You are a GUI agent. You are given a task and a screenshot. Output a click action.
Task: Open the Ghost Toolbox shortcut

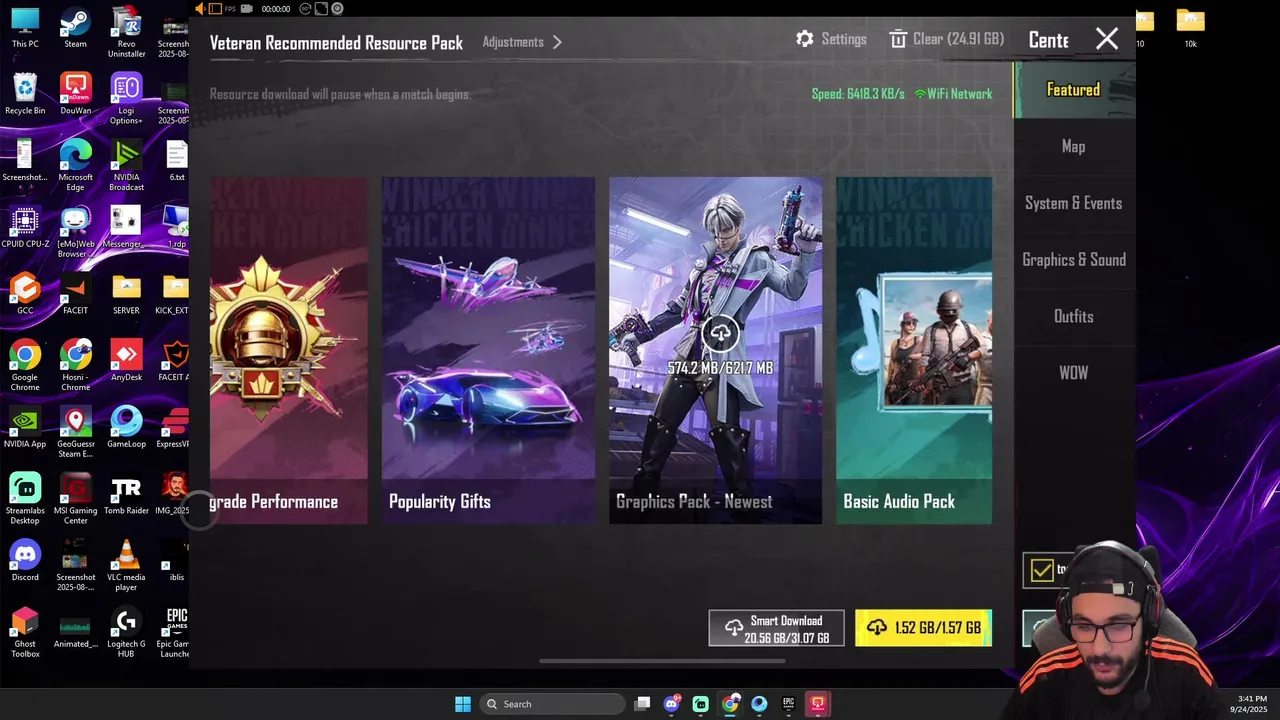pyautogui.click(x=25, y=632)
